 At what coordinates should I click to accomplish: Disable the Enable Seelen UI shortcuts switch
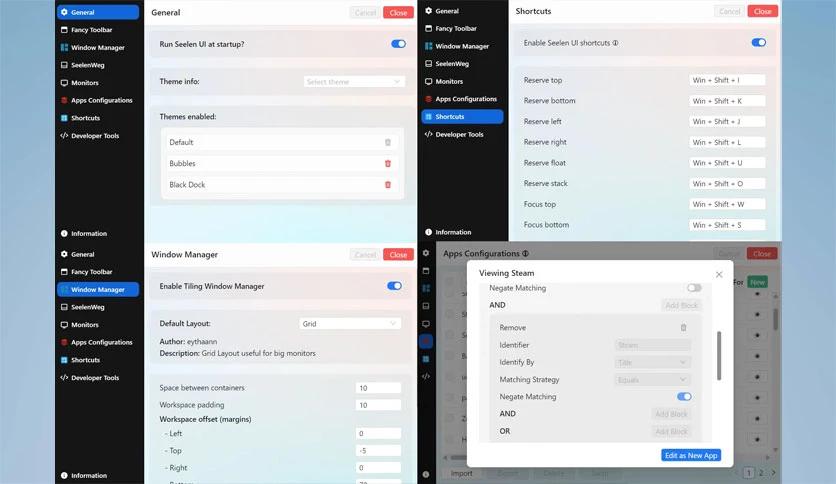click(759, 43)
